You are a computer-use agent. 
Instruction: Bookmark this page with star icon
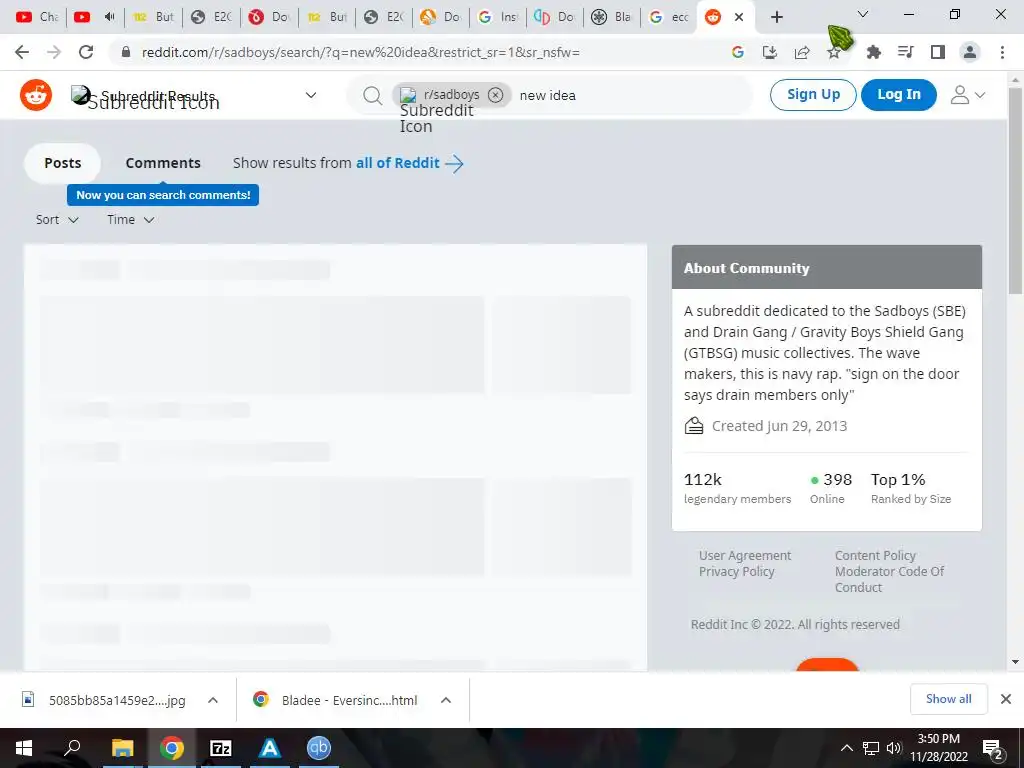(x=834, y=52)
